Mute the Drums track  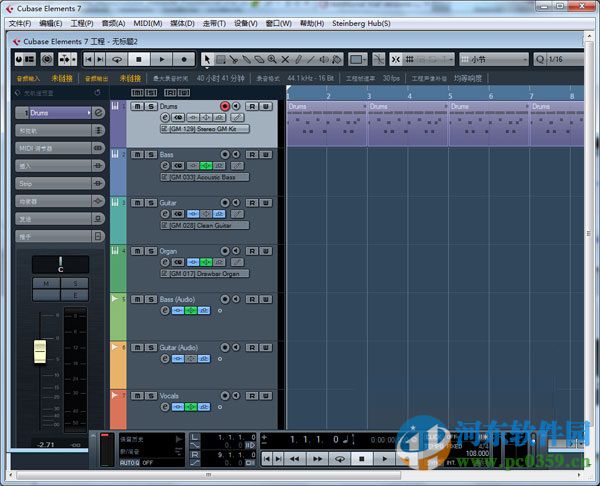[137, 106]
